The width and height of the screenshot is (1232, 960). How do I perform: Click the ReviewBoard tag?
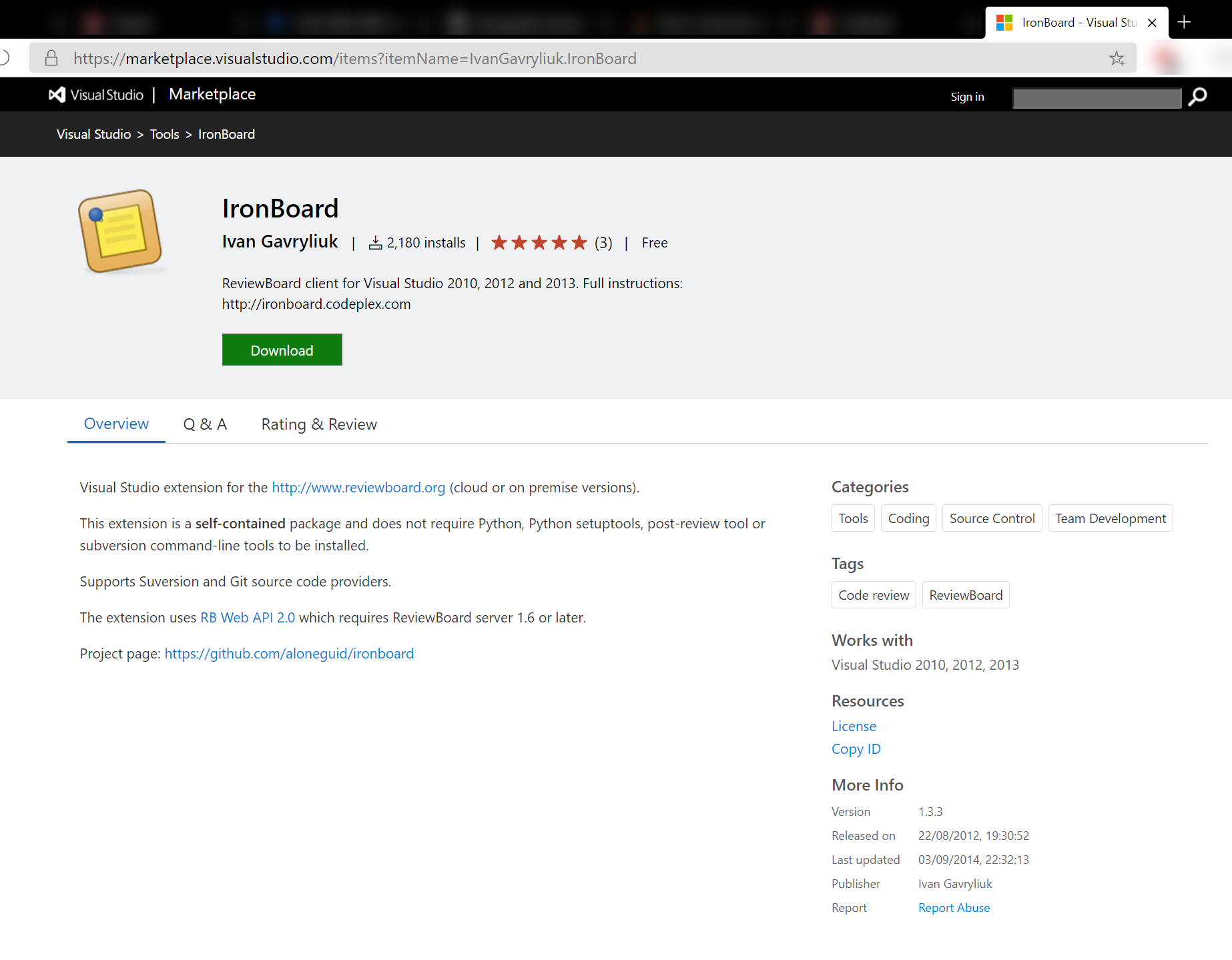[x=966, y=595]
